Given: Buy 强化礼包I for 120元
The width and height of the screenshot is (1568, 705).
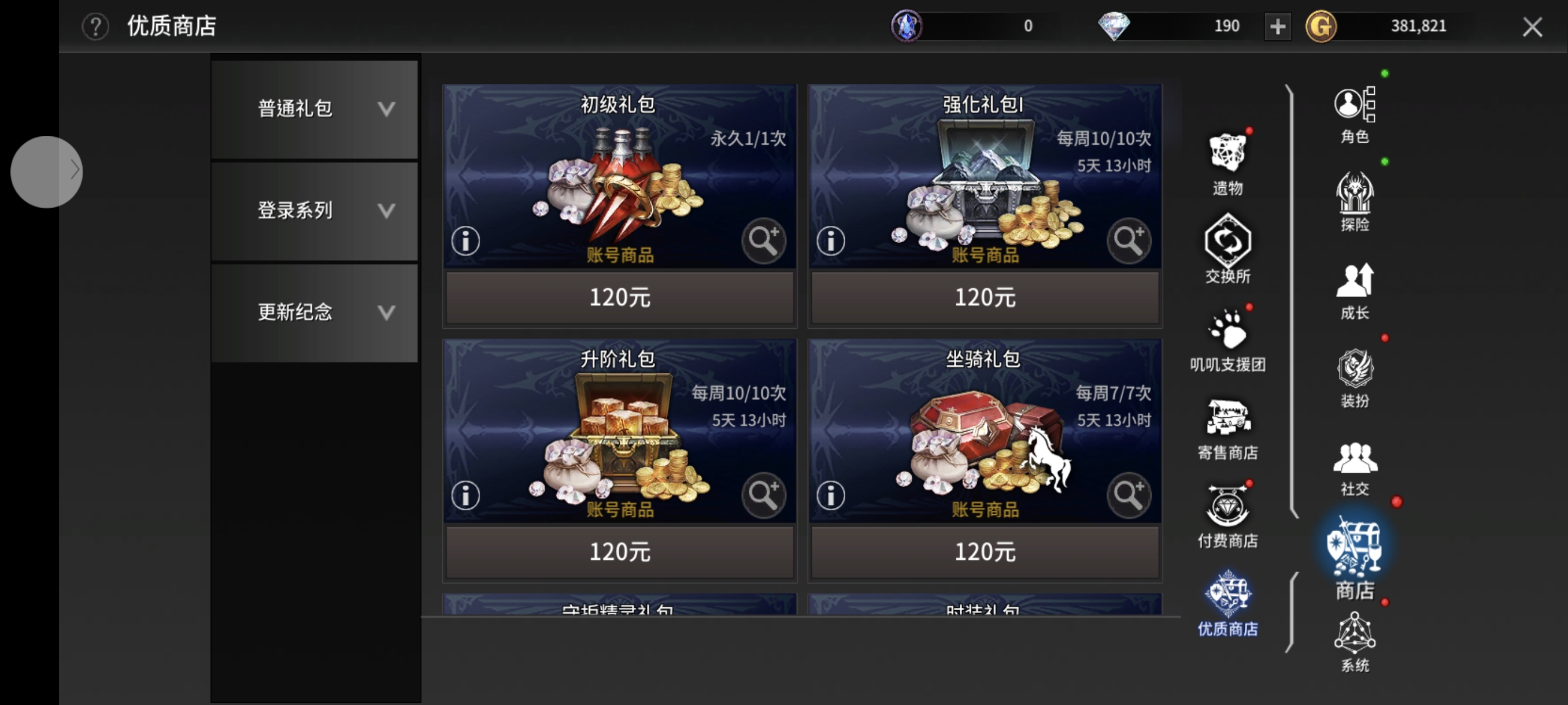Looking at the screenshot, I should coord(984,298).
